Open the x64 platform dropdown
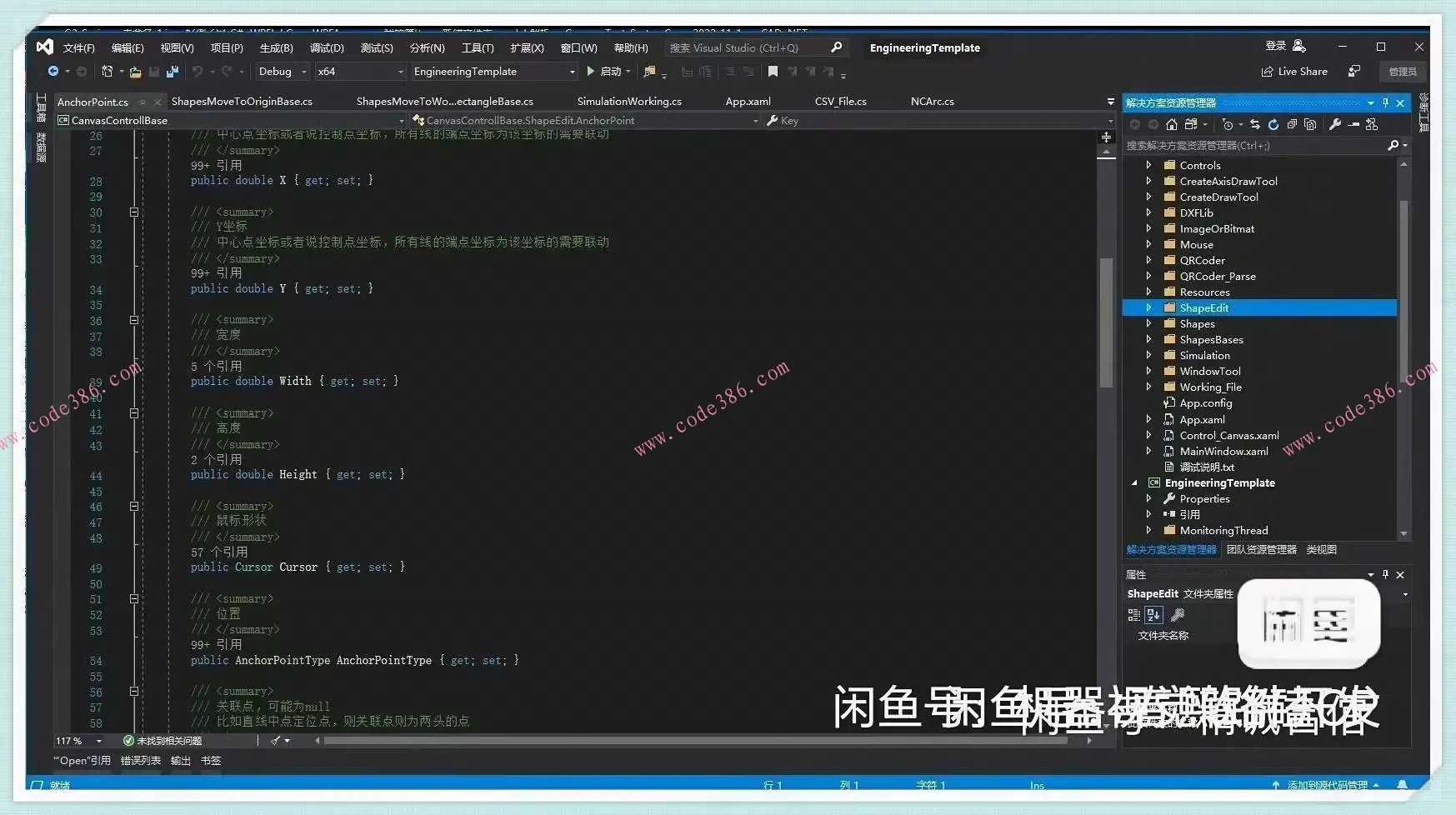 (x=360, y=72)
